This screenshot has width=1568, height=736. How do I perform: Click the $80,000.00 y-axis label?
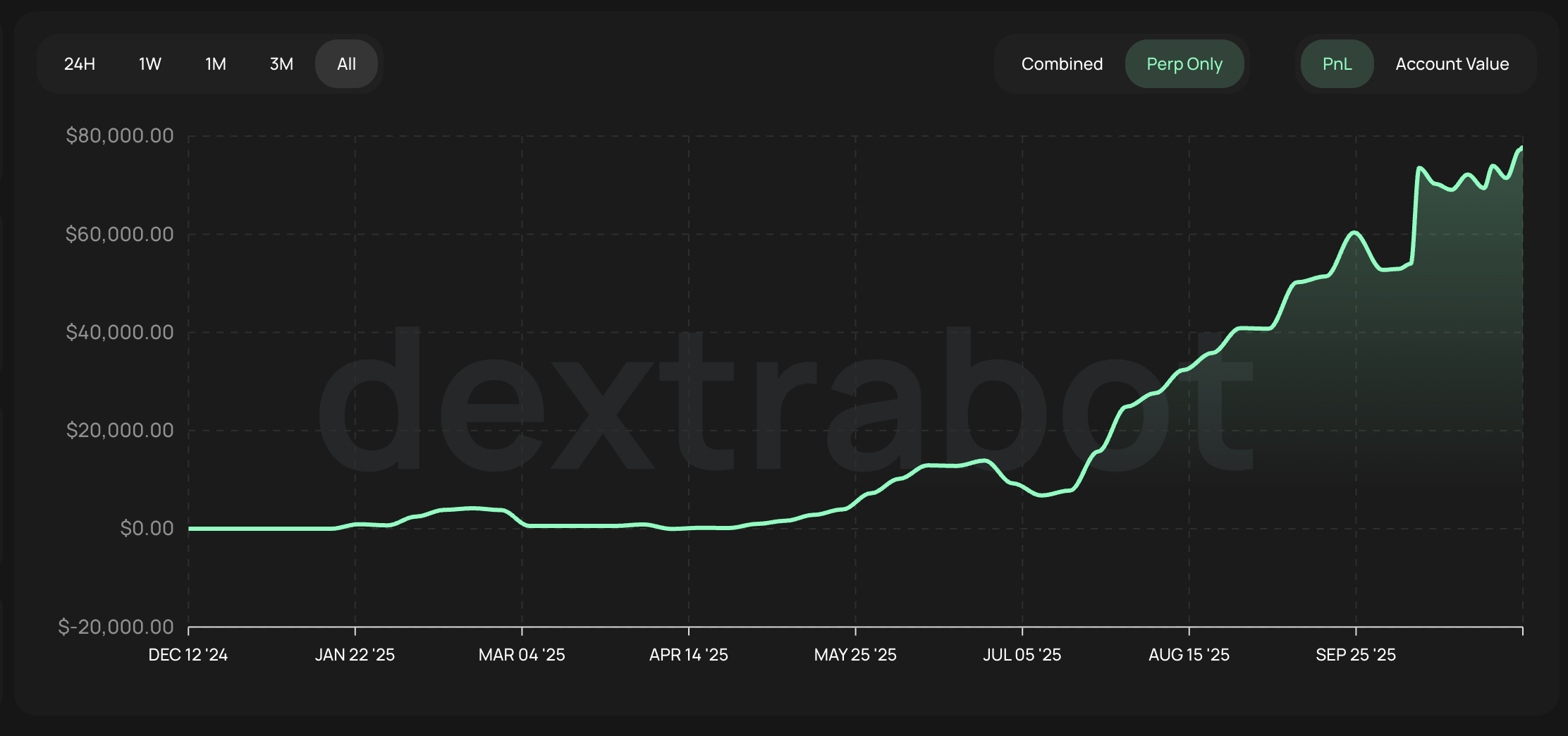point(120,135)
